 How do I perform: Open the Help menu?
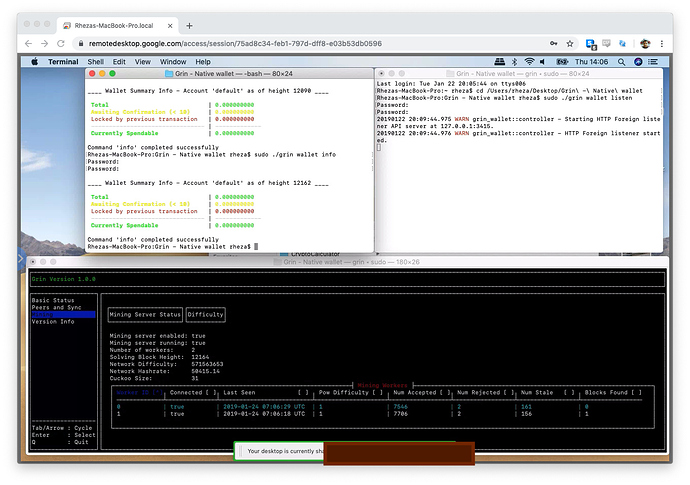point(203,62)
